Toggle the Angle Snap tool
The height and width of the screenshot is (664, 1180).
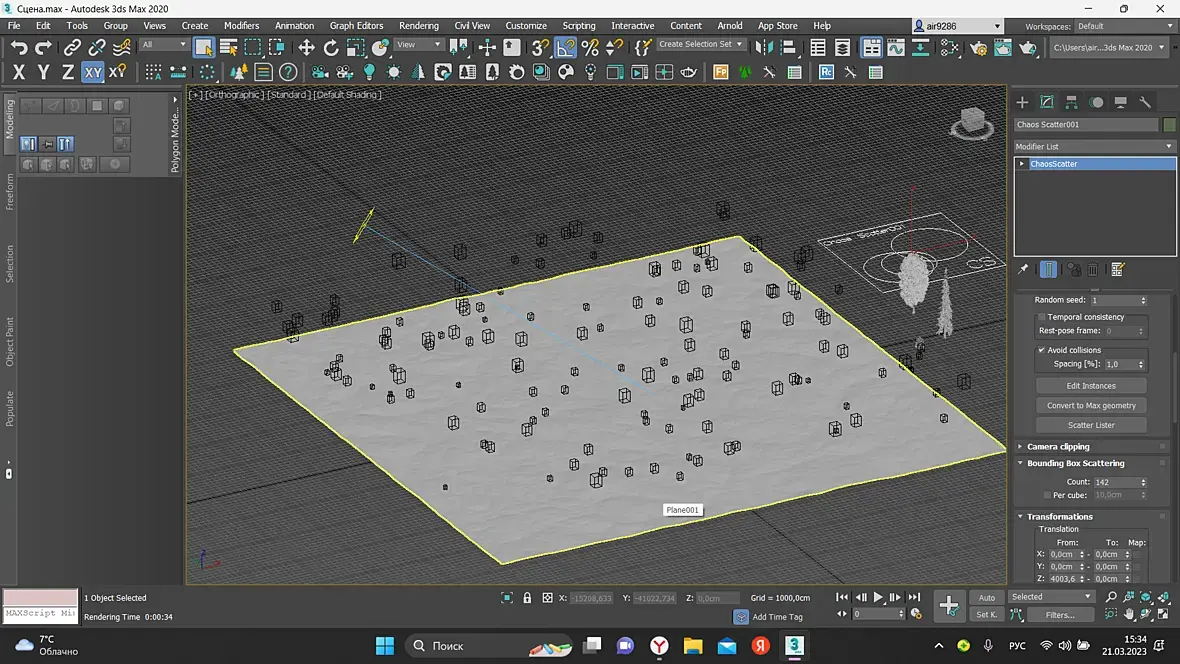[566, 47]
